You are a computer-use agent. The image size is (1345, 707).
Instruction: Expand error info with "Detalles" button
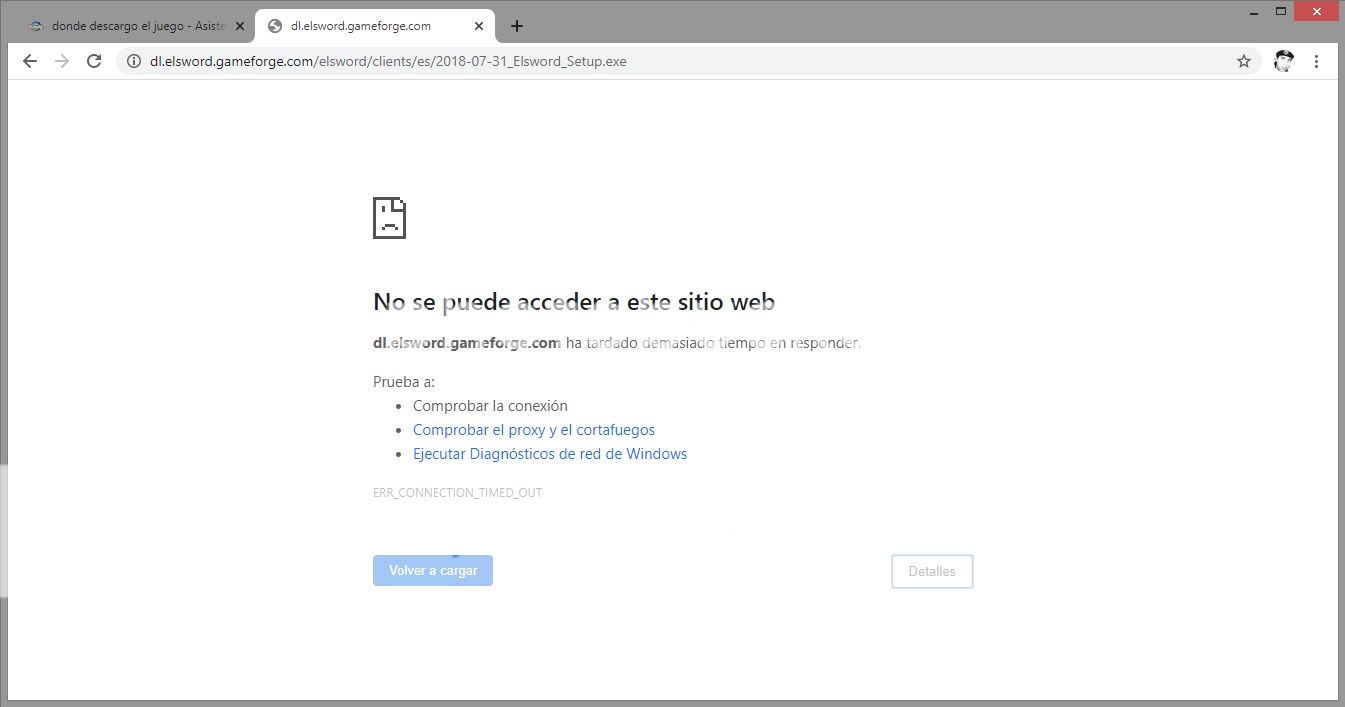[x=931, y=571]
